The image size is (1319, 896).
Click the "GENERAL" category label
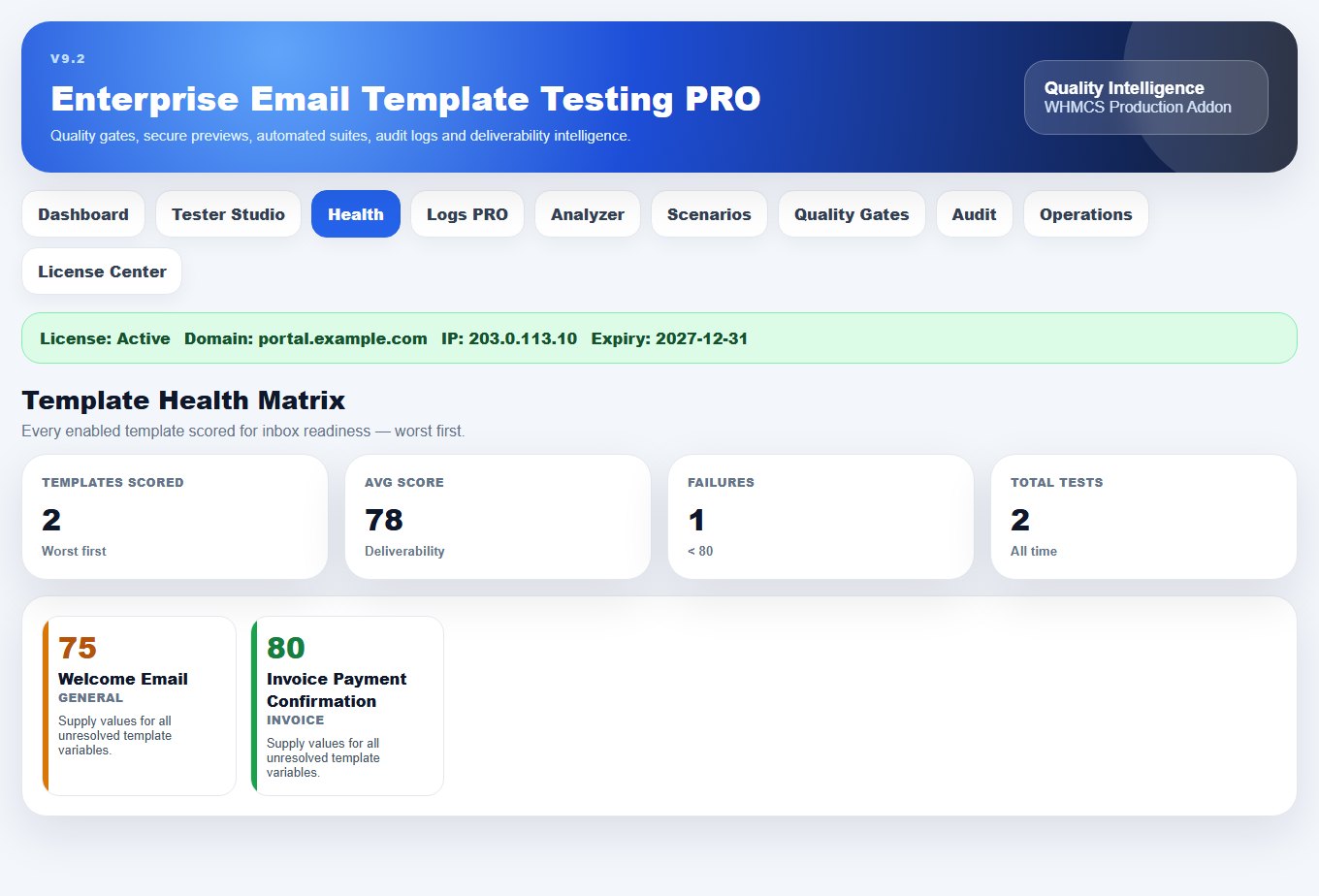(90, 698)
